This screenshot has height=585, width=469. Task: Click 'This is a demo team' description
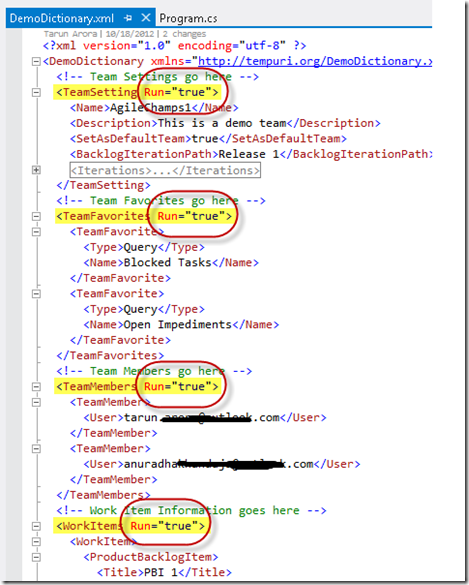[222, 123]
